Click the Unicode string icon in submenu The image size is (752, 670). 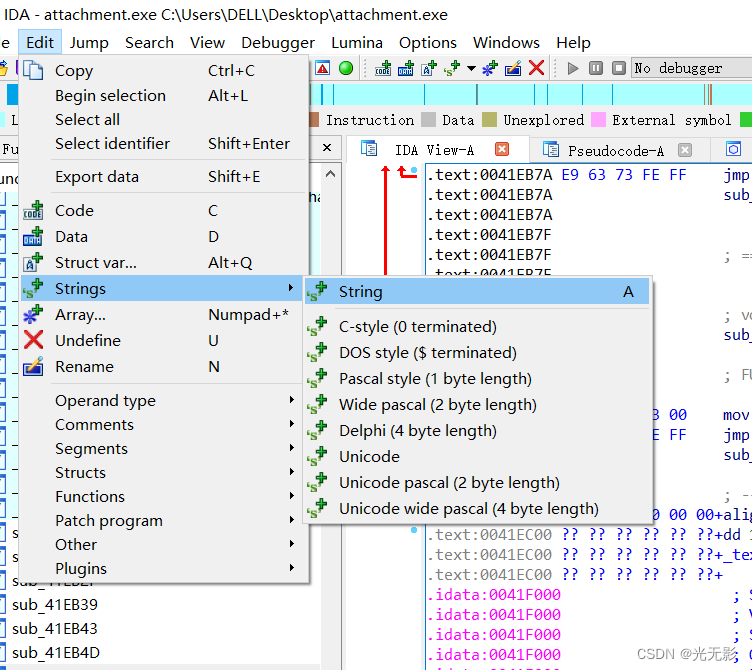click(317, 457)
